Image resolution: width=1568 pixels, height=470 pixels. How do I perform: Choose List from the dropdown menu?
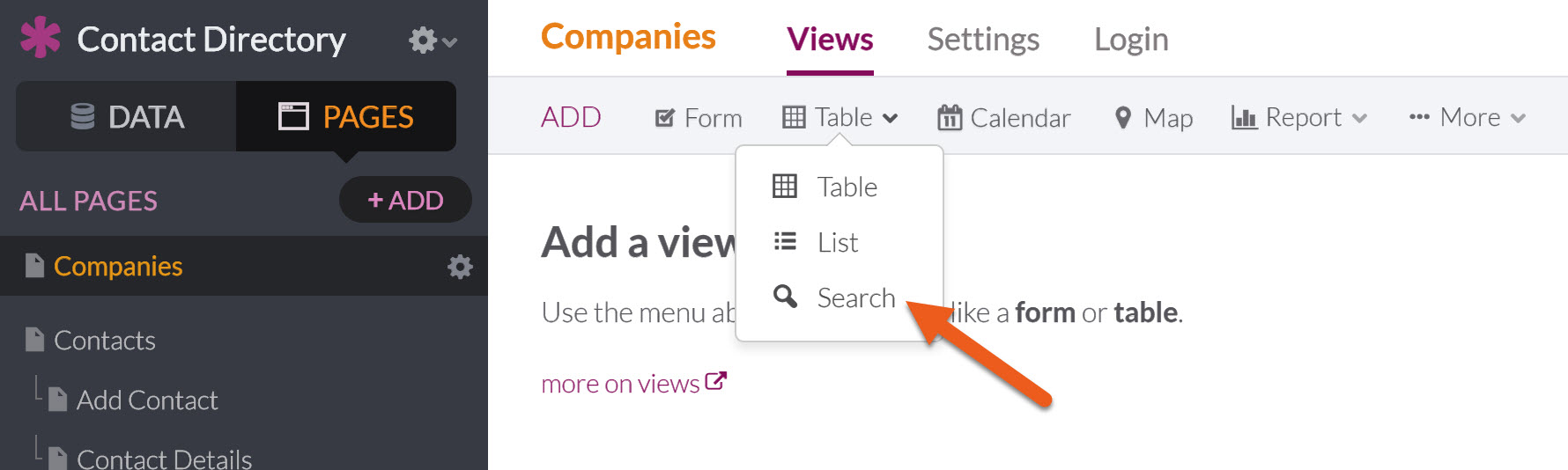[839, 242]
